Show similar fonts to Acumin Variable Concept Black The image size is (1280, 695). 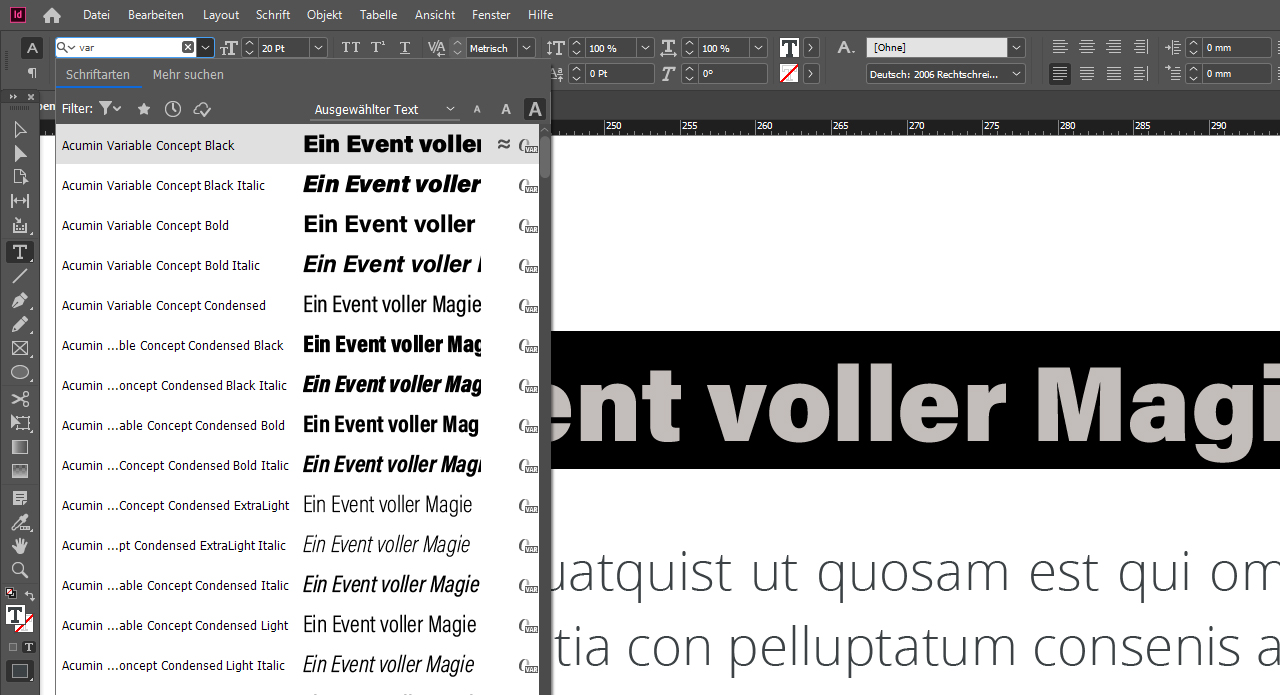(504, 145)
